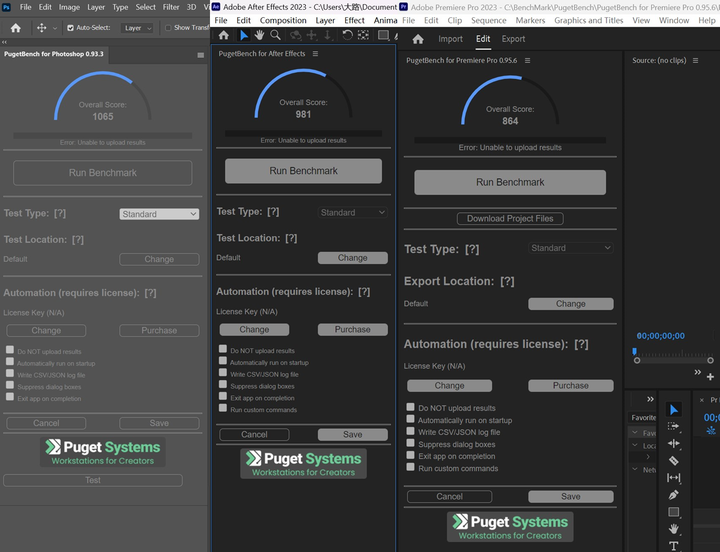This screenshot has height=552, width=720.
Task: Click the Test button in Photoshop panel
Action: (x=93, y=480)
